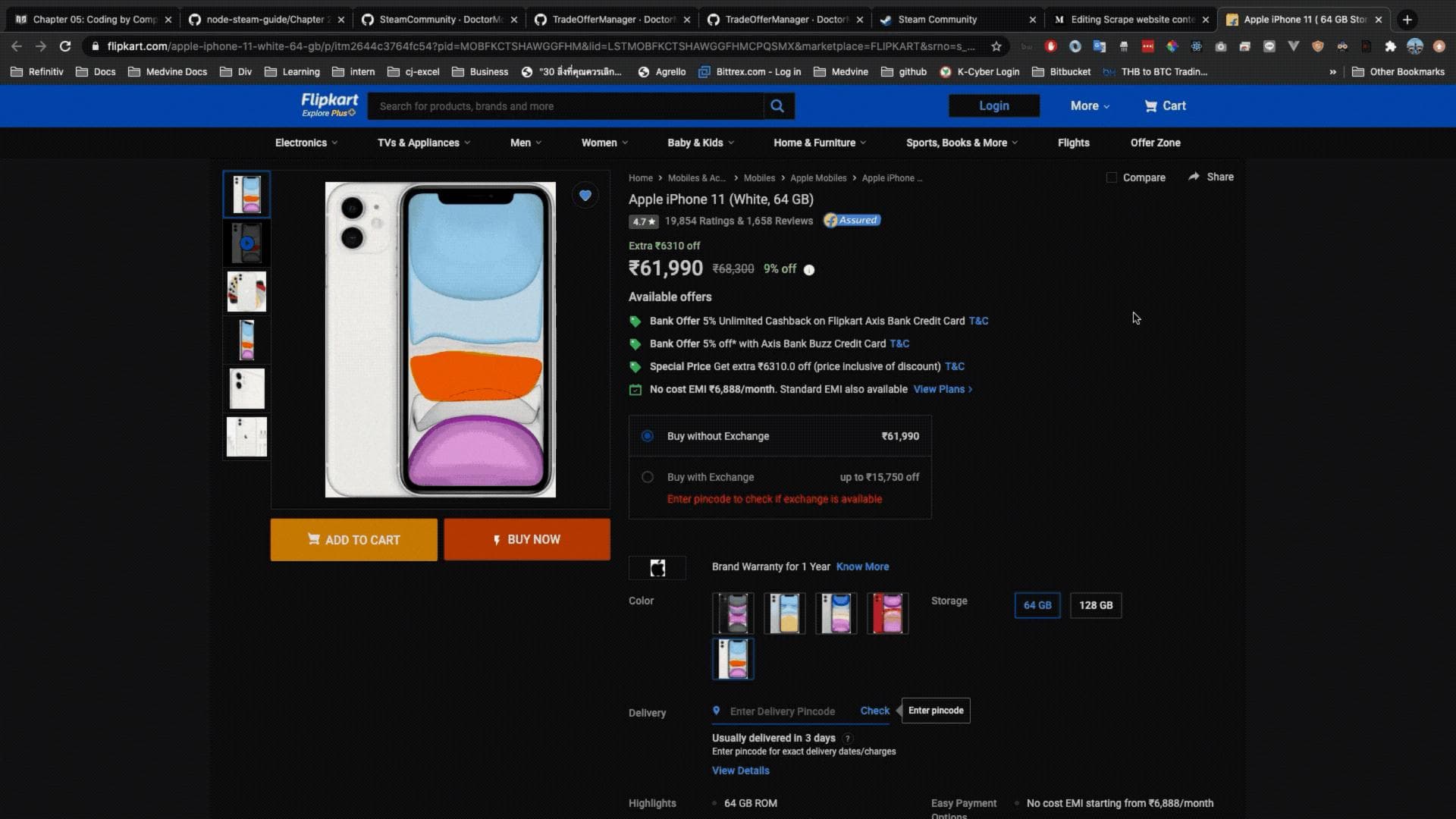The width and height of the screenshot is (1456, 819).
Task: Click the delivery location pin icon
Action: [716, 711]
